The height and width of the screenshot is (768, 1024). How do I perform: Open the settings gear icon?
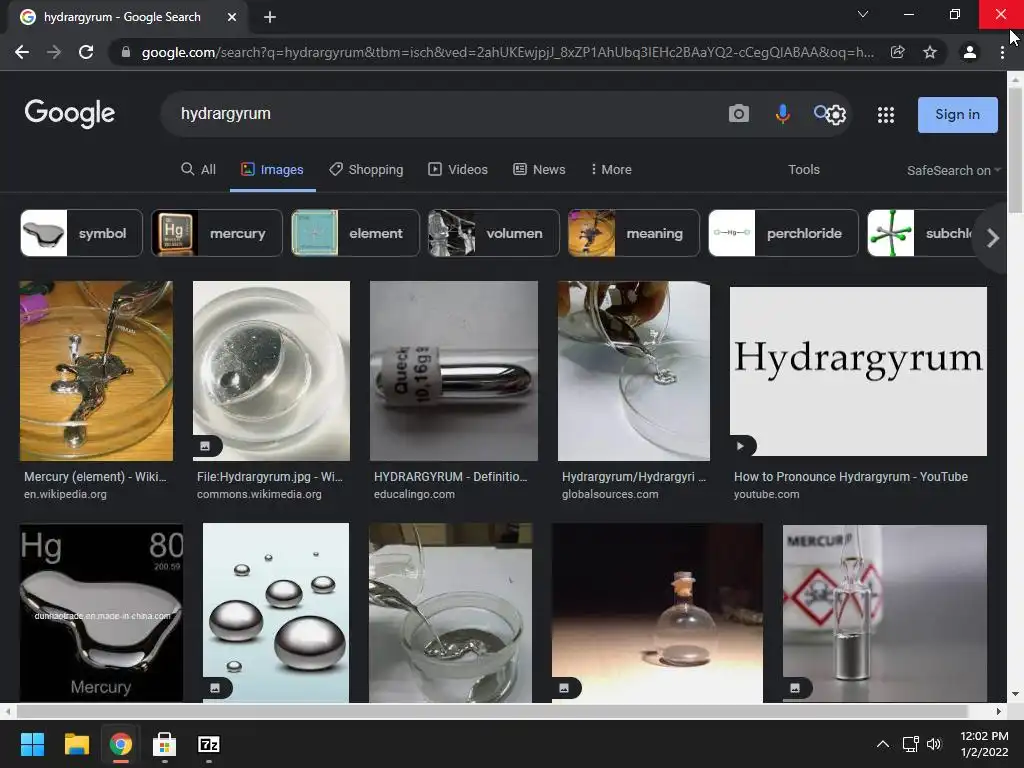837,115
